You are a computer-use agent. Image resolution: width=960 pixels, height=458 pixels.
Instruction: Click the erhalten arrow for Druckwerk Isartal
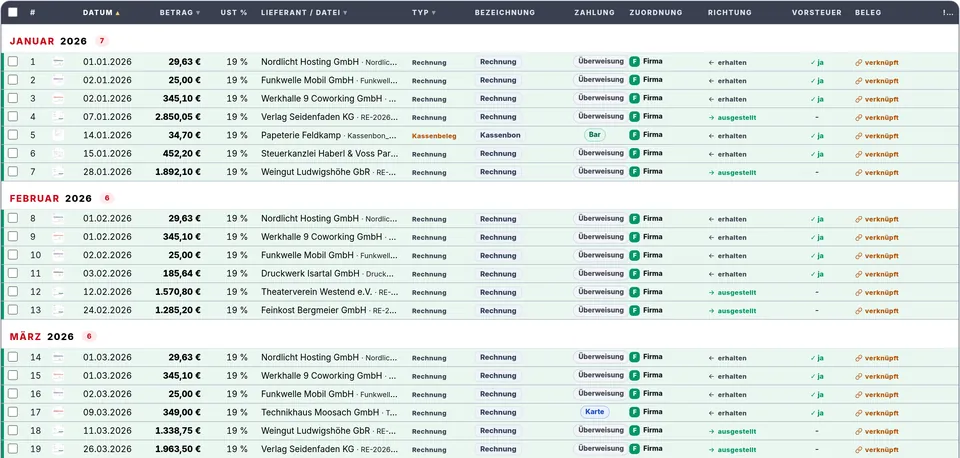click(x=711, y=274)
